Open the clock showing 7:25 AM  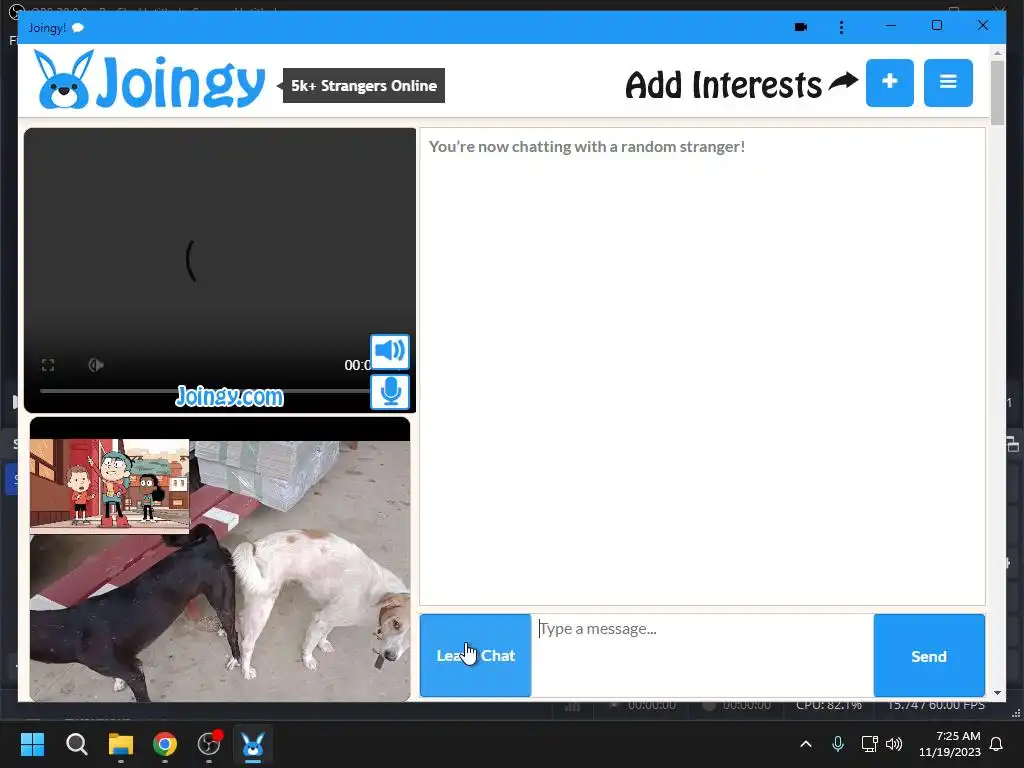coord(950,744)
